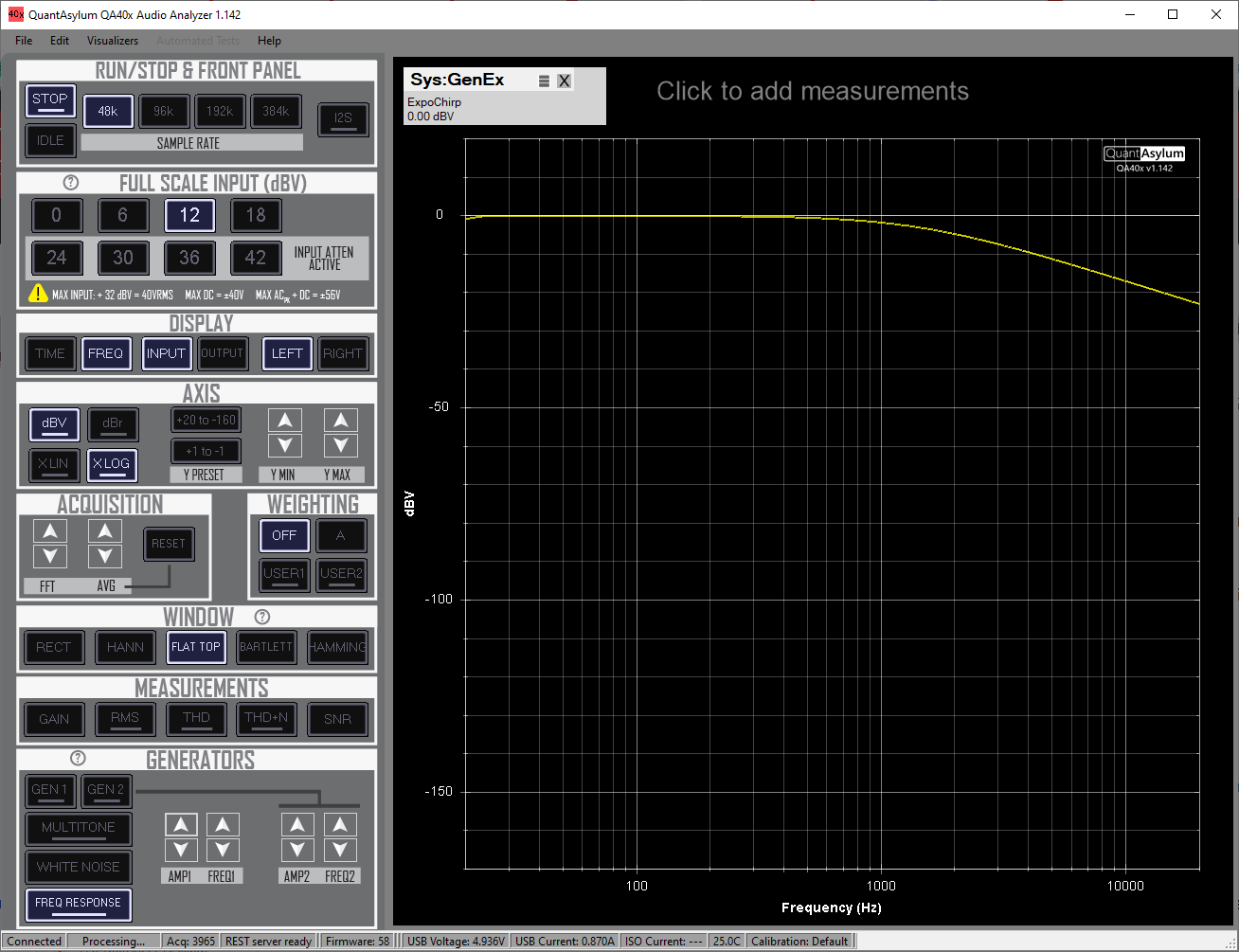Open the Help menu
This screenshot has height=952, width=1239.
pos(269,41)
